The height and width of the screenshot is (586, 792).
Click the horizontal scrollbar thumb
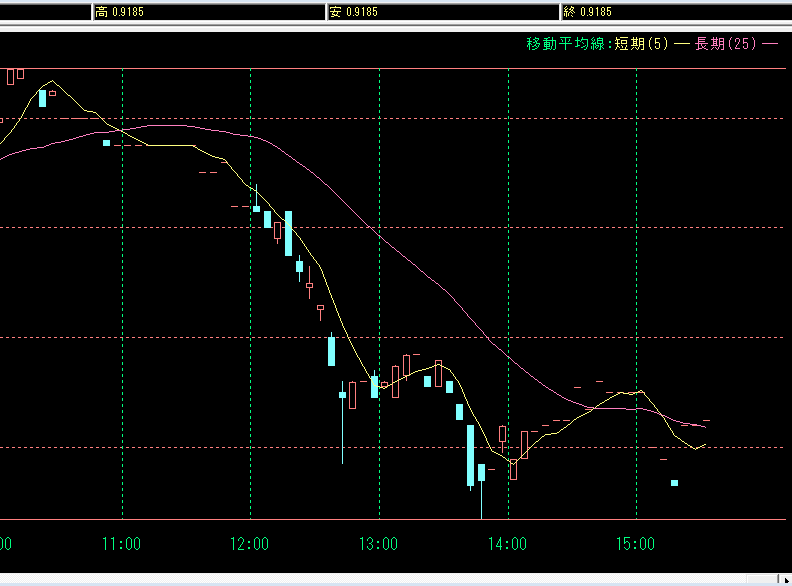763,580
